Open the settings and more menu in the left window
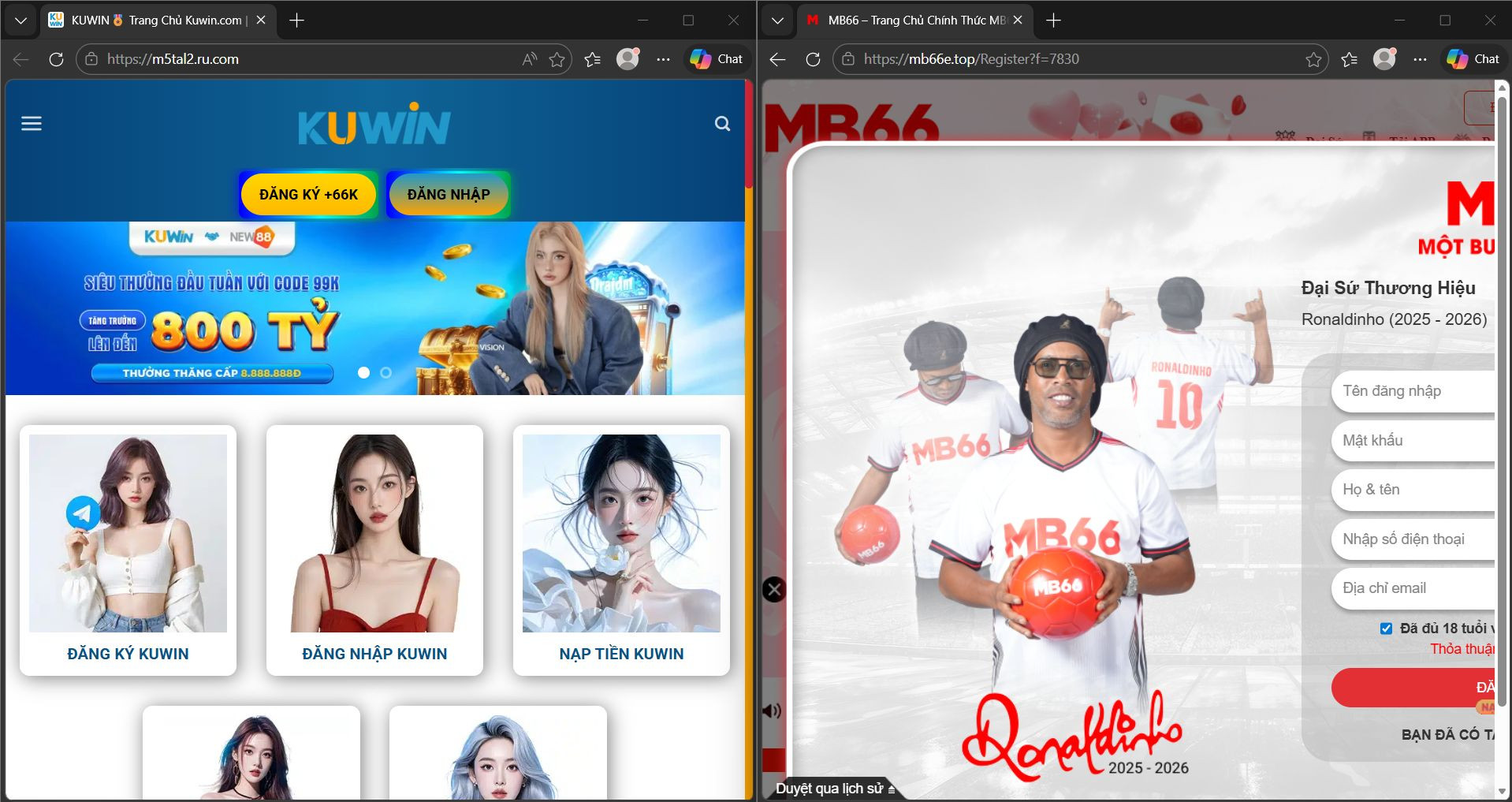The image size is (1512, 802). click(664, 59)
